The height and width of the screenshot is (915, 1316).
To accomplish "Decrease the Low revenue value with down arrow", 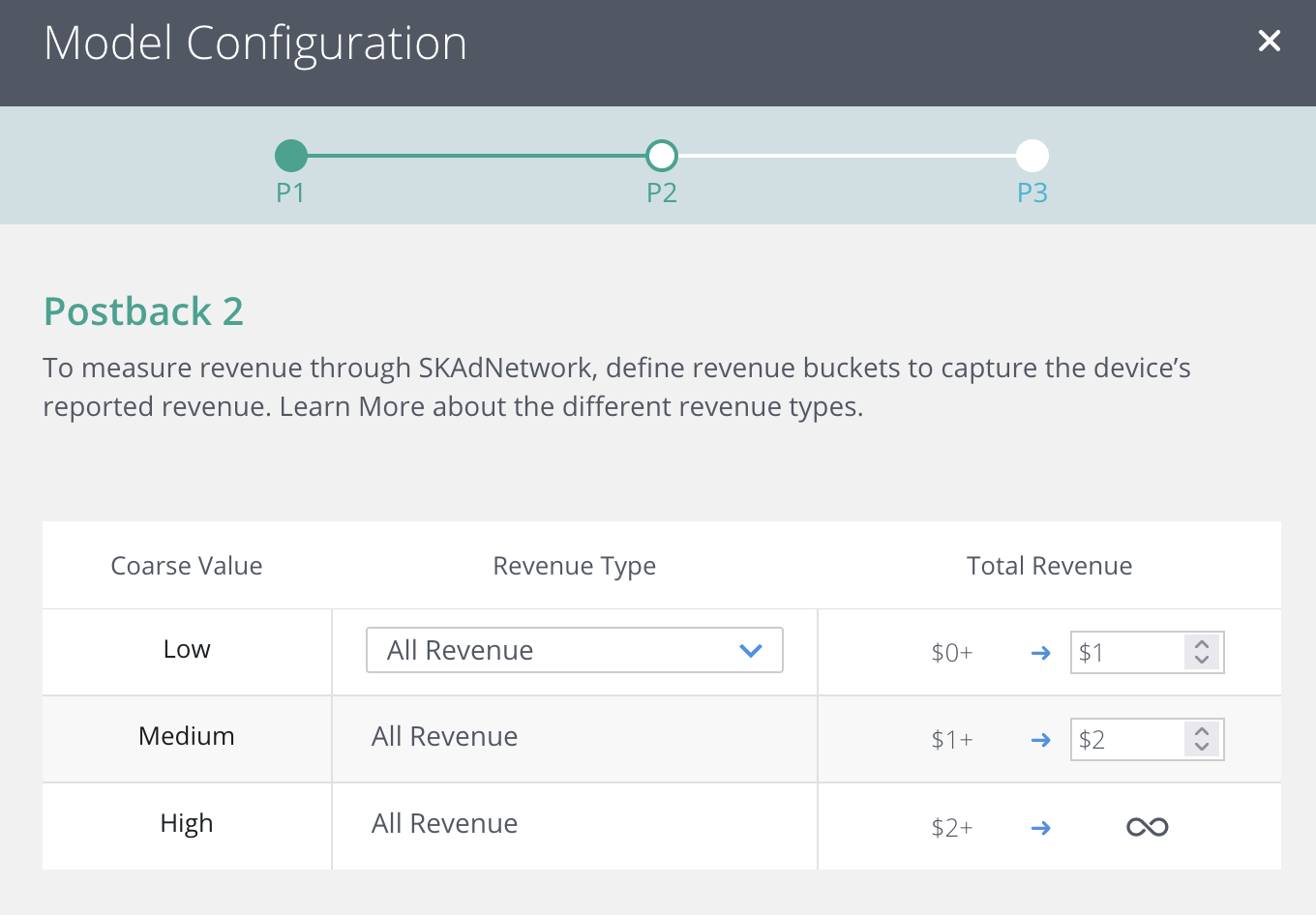I will click(1202, 661).
